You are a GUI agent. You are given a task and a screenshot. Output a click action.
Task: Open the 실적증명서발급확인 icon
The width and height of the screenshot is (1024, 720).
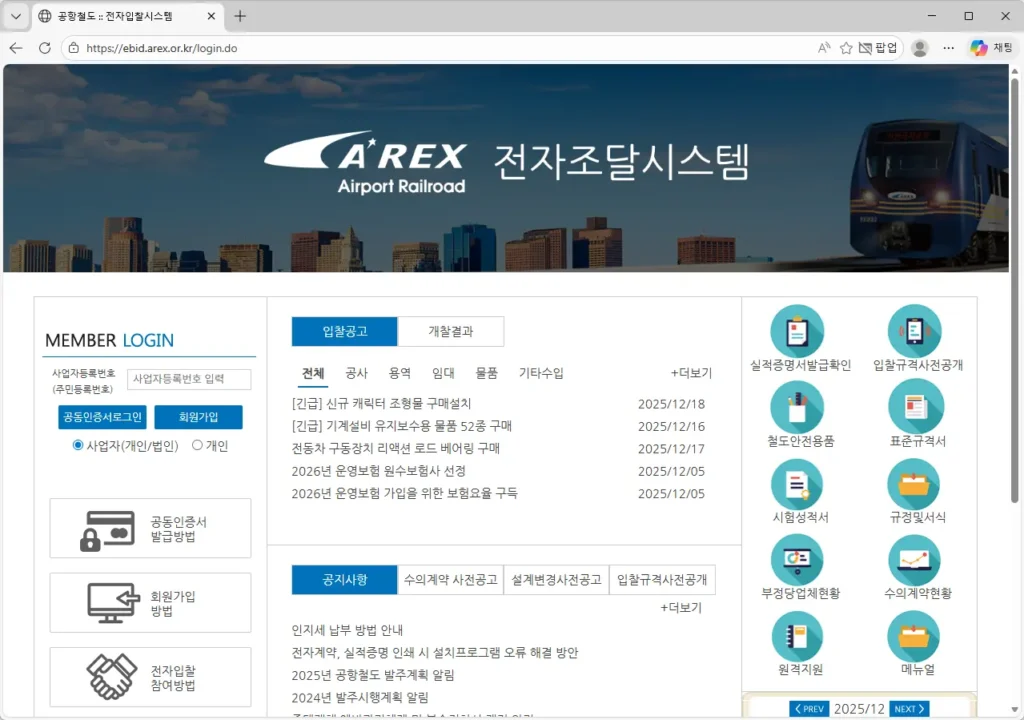(x=797, y=330)
